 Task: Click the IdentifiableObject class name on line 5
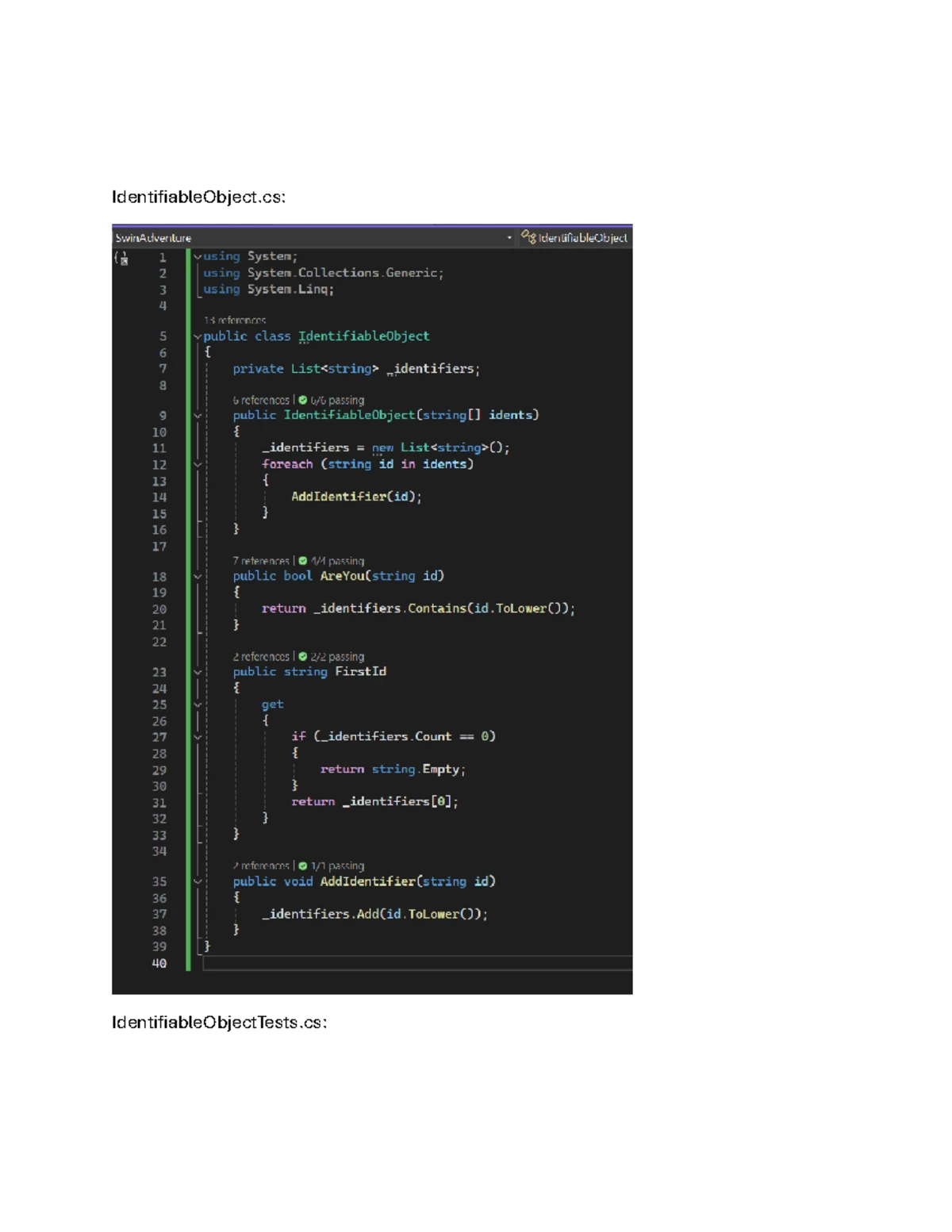364,336
